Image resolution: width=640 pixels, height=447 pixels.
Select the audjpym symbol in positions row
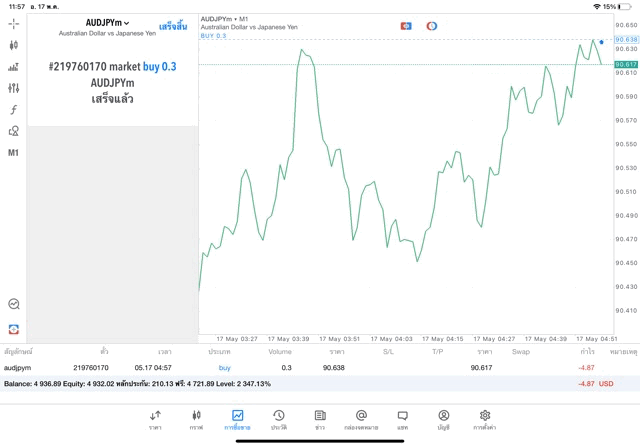tap(18, 368)
